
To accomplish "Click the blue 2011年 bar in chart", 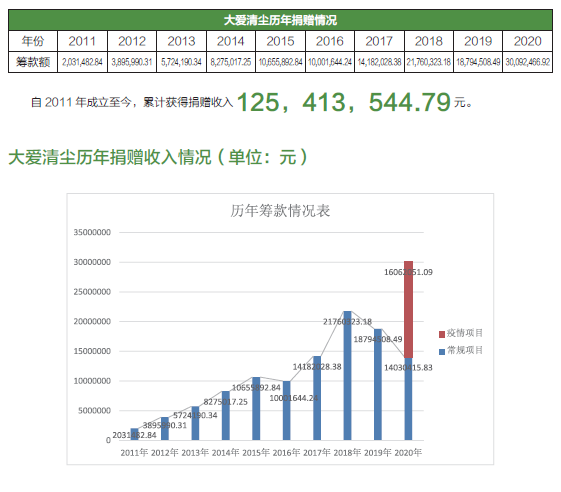I will click(135, 434).
